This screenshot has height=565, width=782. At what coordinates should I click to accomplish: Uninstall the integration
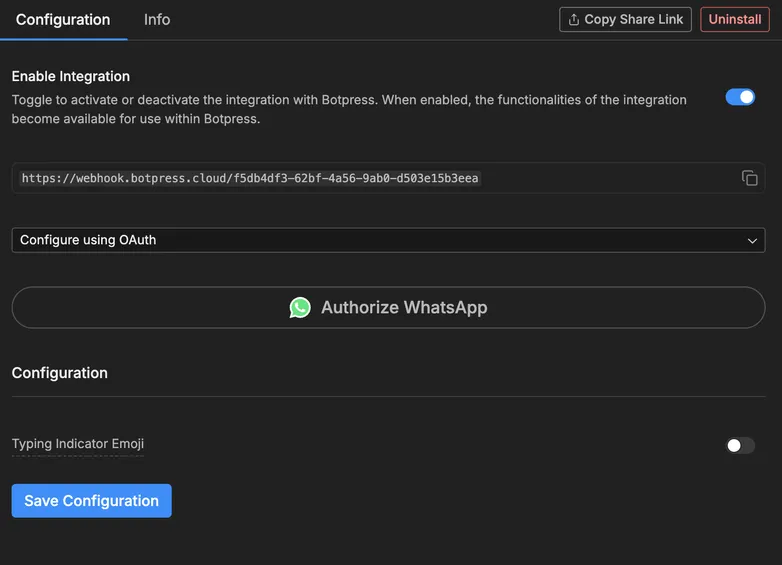735,19
